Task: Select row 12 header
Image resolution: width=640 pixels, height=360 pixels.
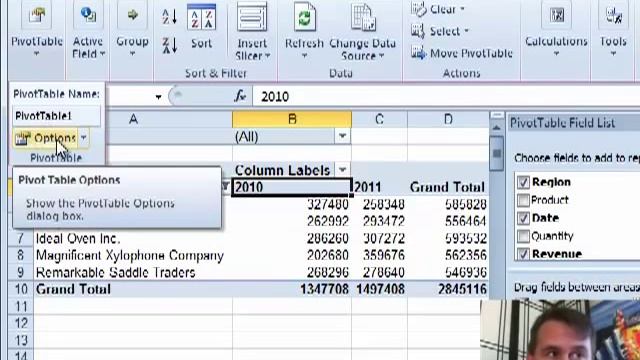Action: click(21, 323)
